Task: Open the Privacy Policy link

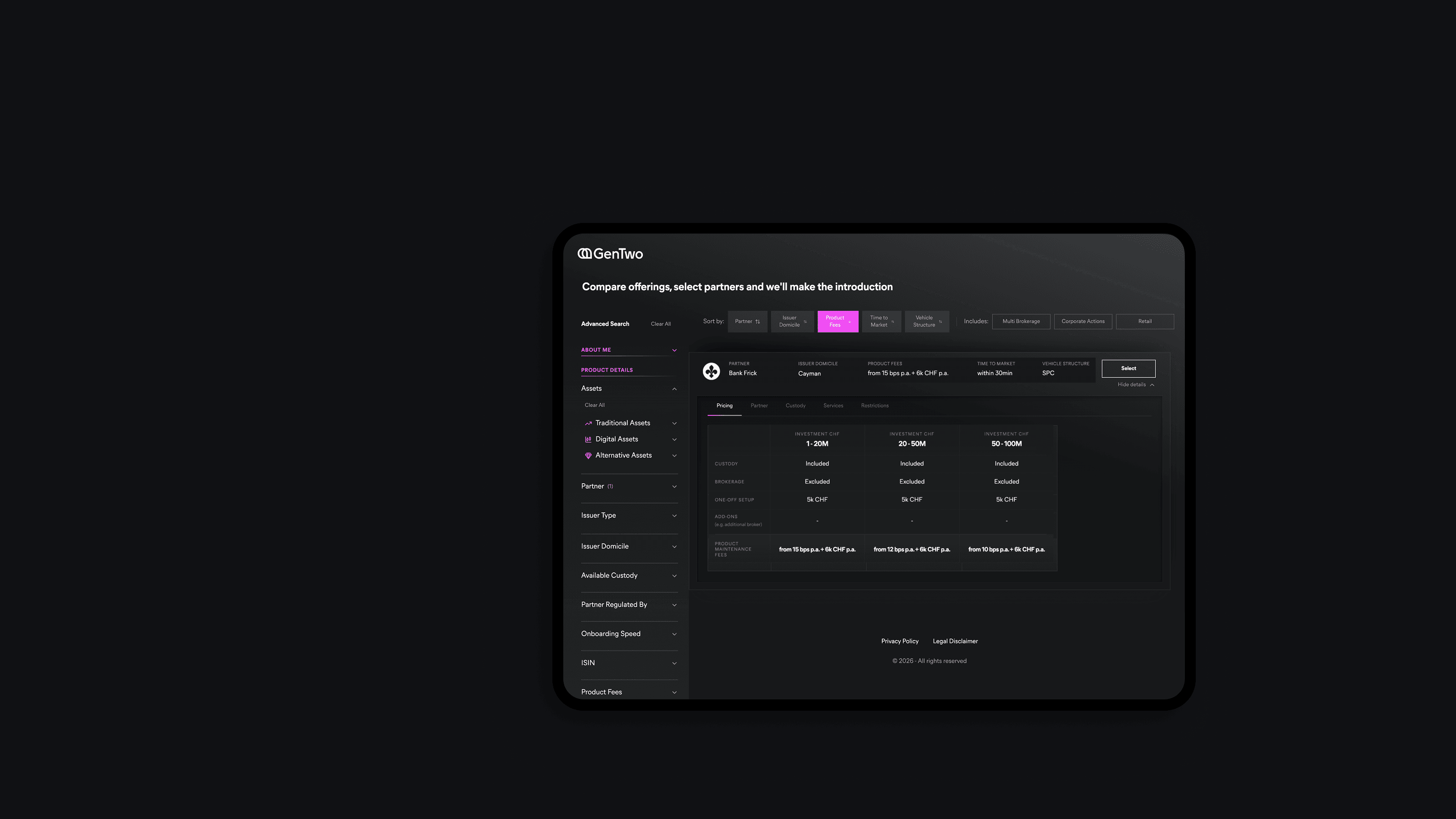Action: click(899, 642)
